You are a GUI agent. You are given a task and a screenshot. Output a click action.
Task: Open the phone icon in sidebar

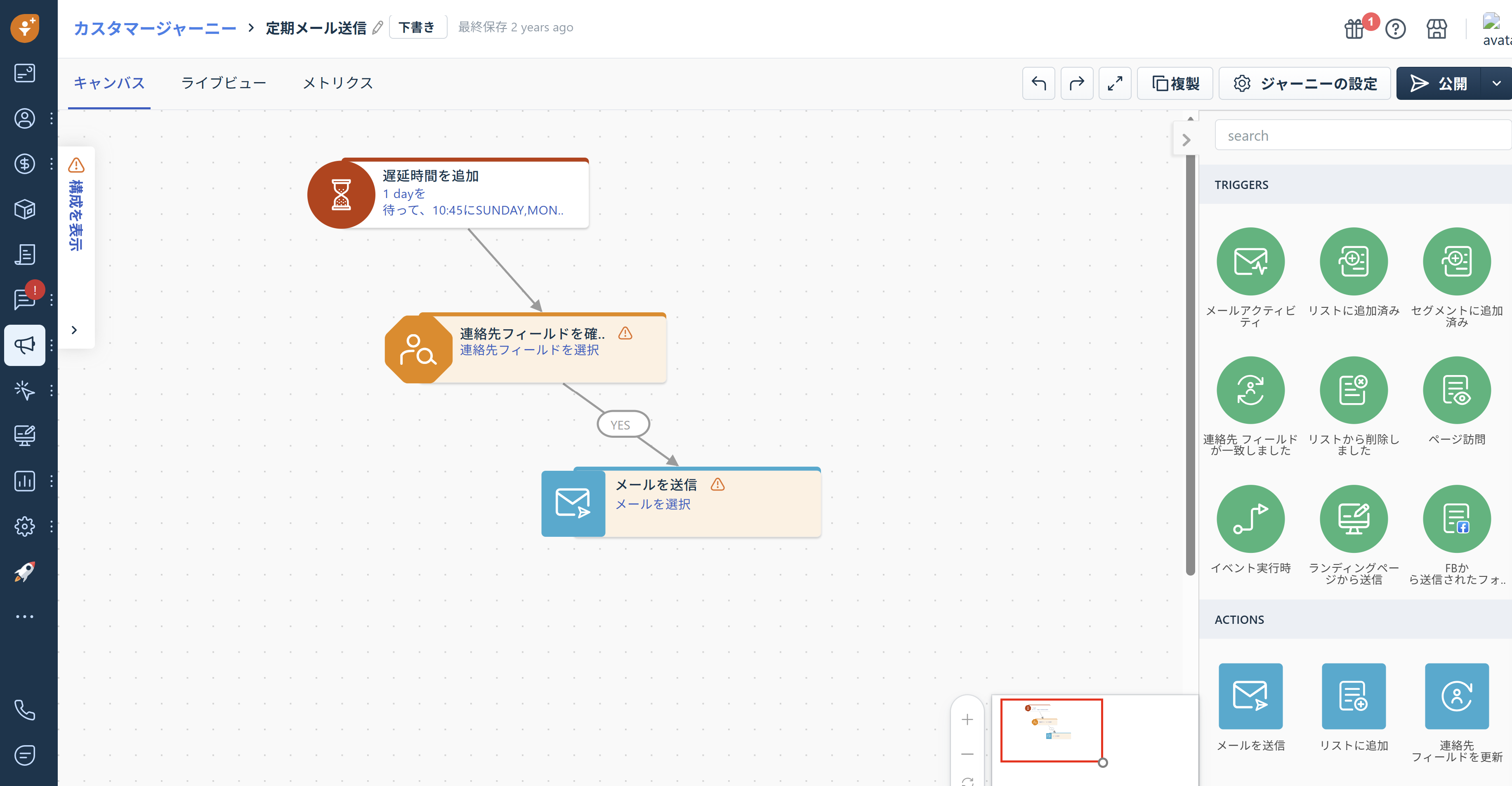coord(25,710)
